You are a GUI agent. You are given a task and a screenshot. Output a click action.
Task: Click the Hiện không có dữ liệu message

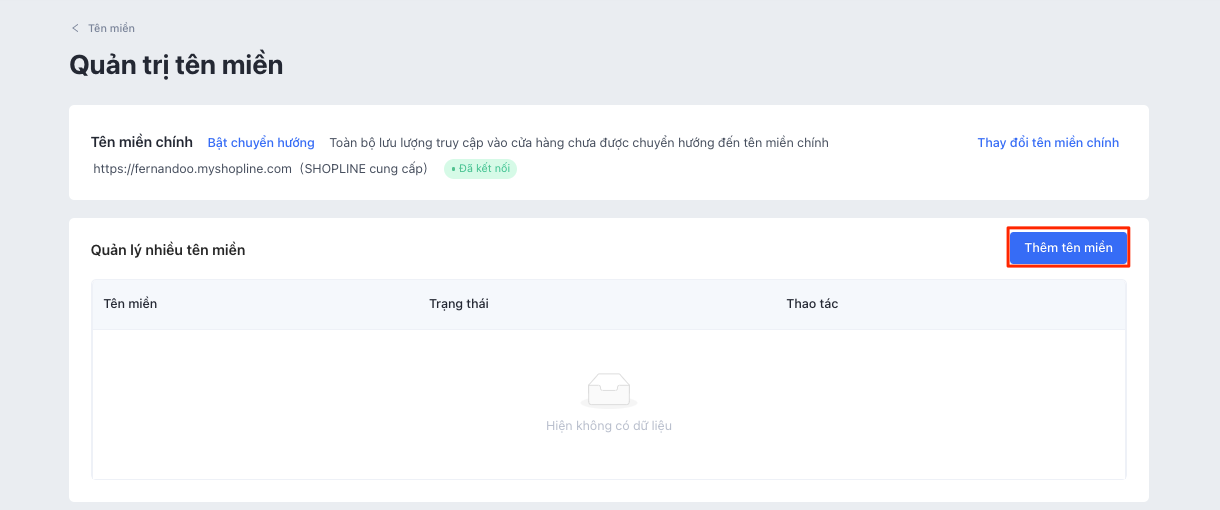point(608,426)
